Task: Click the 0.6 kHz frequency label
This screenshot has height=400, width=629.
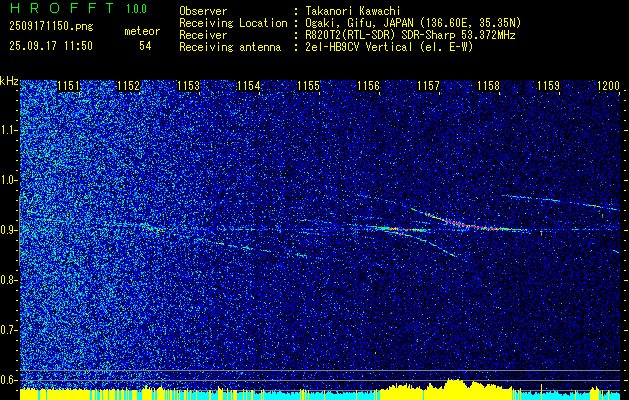Action: tap(9, 380)
